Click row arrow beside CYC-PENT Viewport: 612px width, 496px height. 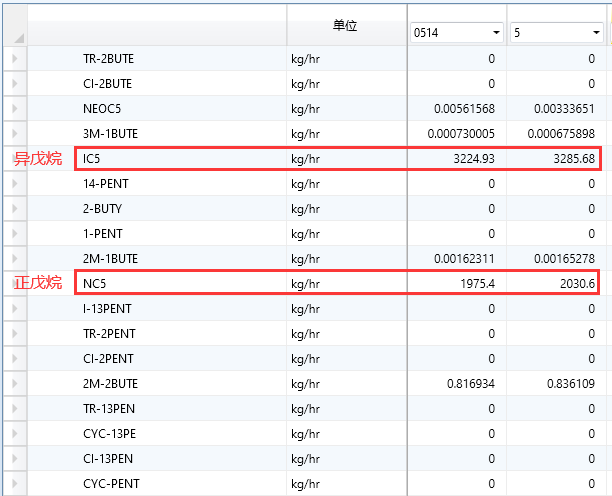(x=14, y=484)
